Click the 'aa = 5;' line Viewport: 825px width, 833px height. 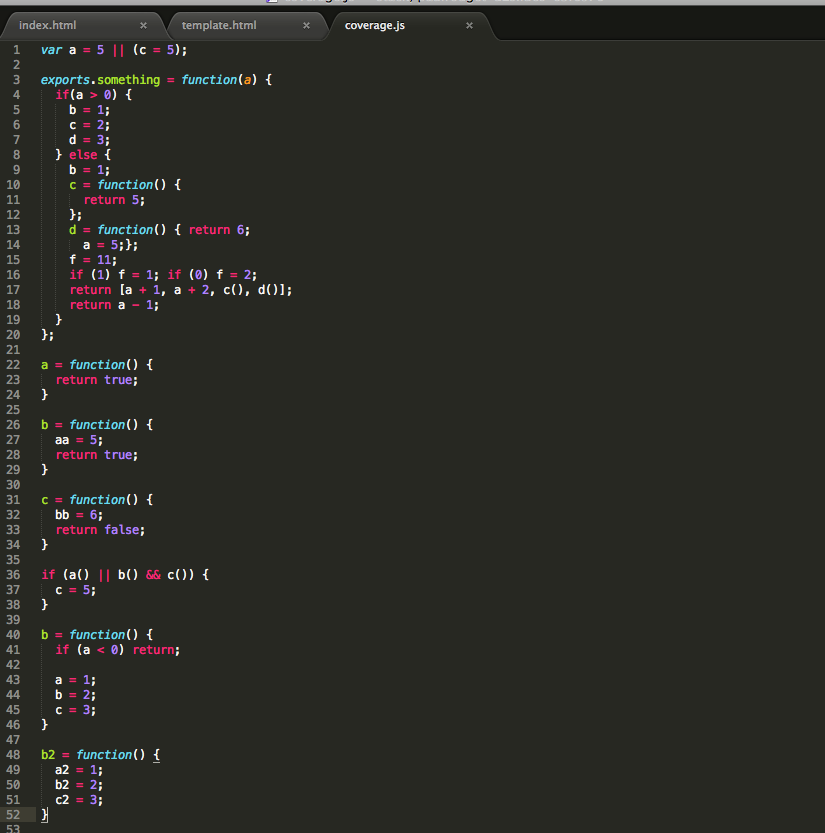(x=79, y=440)
